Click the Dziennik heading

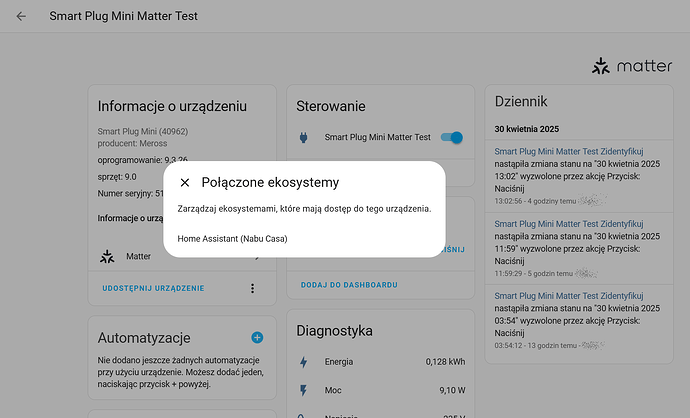(521, 101)
